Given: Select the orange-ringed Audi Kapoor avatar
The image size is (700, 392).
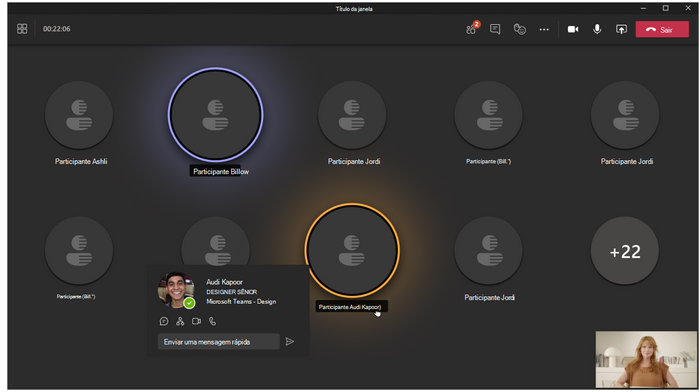Looking at the screenshot, I should [352, 250].
